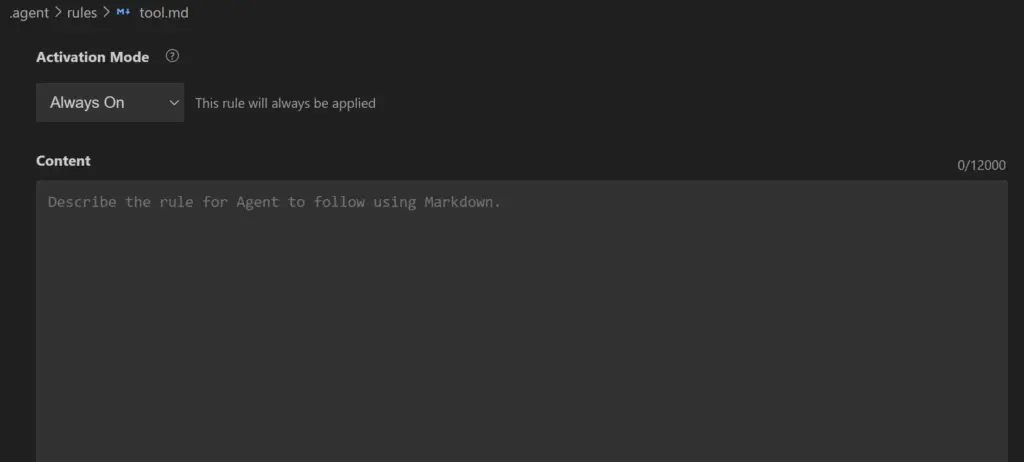Click the Activation Mode help question-mark icon

pyautogui.click(x=172, y=57)
